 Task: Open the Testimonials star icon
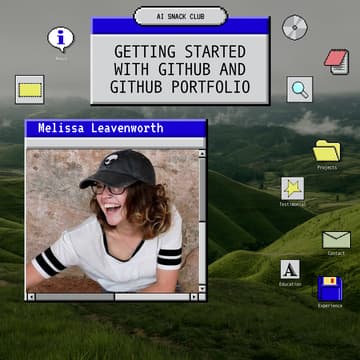tap(293, 189)
